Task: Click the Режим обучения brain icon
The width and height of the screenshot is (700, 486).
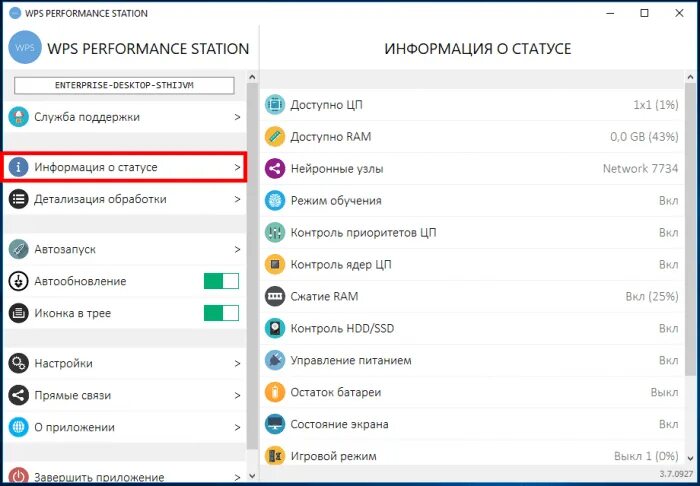Action: click(x=275, y=200)
